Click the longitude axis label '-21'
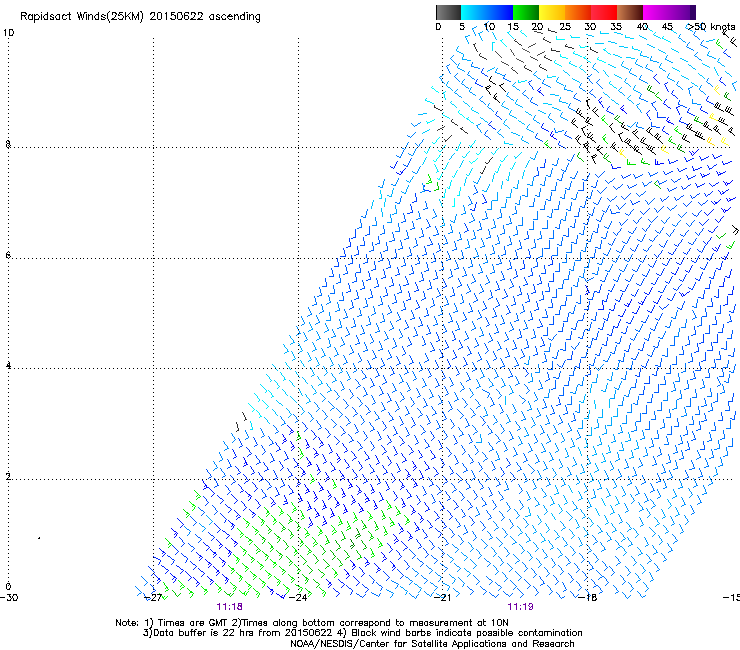This screenshot has height=650, width=740. pos(443,598)
